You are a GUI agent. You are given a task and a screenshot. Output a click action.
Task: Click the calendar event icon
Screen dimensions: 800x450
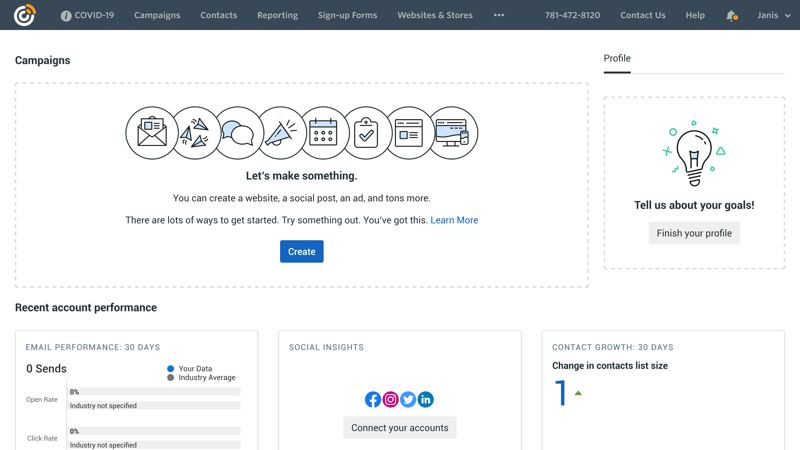click(323, 133)
